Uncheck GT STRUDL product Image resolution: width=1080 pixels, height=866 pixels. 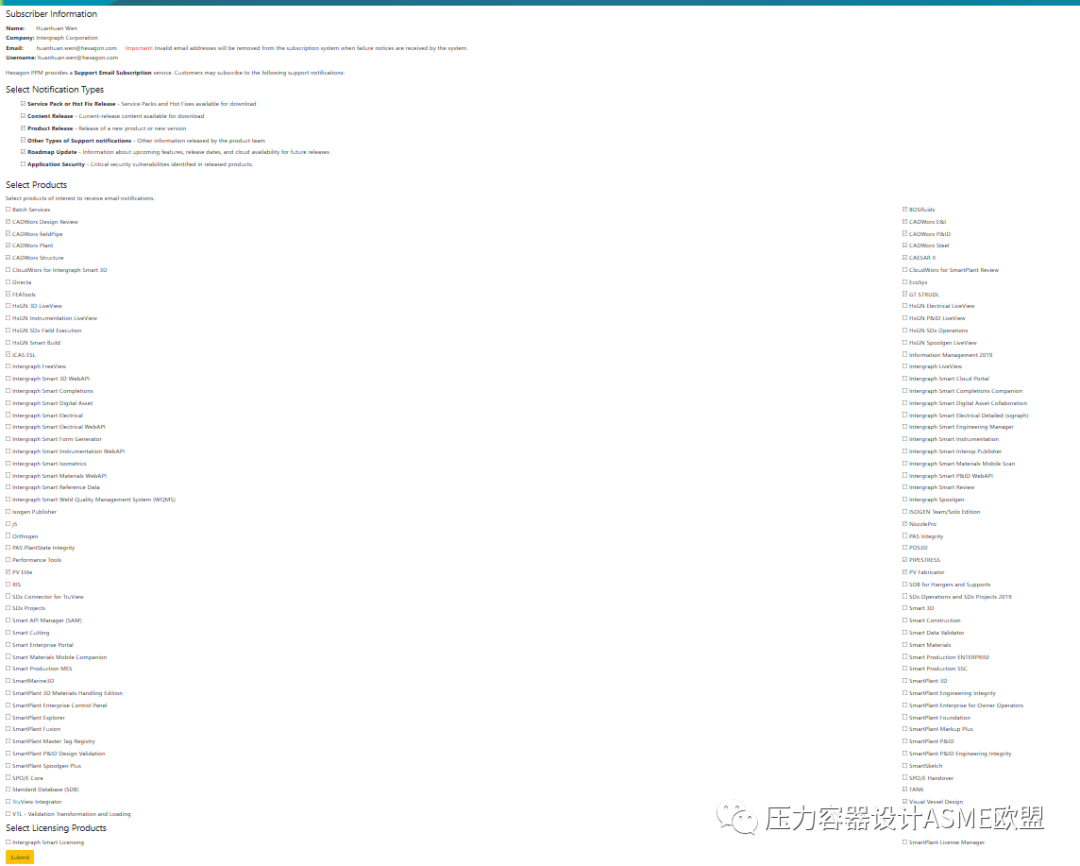pos(905,294)
